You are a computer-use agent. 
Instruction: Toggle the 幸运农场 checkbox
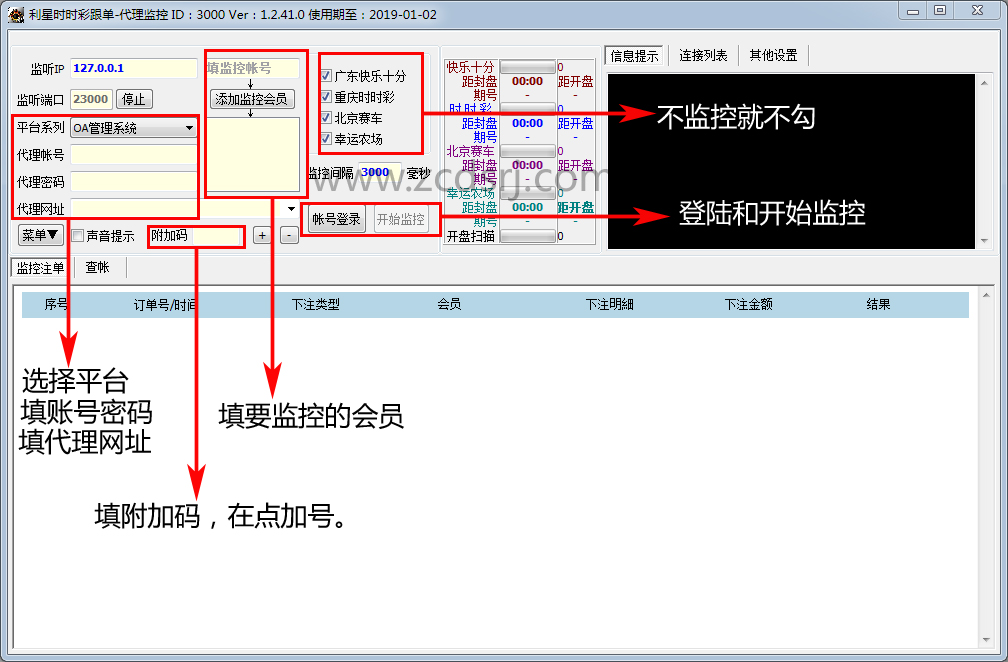point(327,139)
